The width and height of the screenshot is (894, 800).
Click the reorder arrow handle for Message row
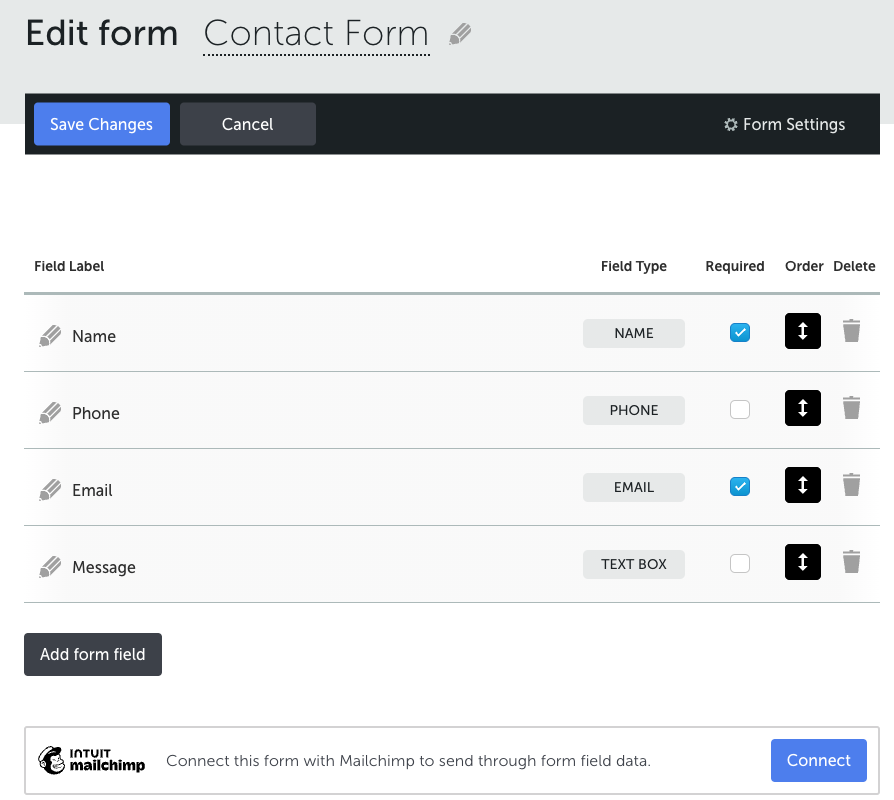(x=803, y=562)
